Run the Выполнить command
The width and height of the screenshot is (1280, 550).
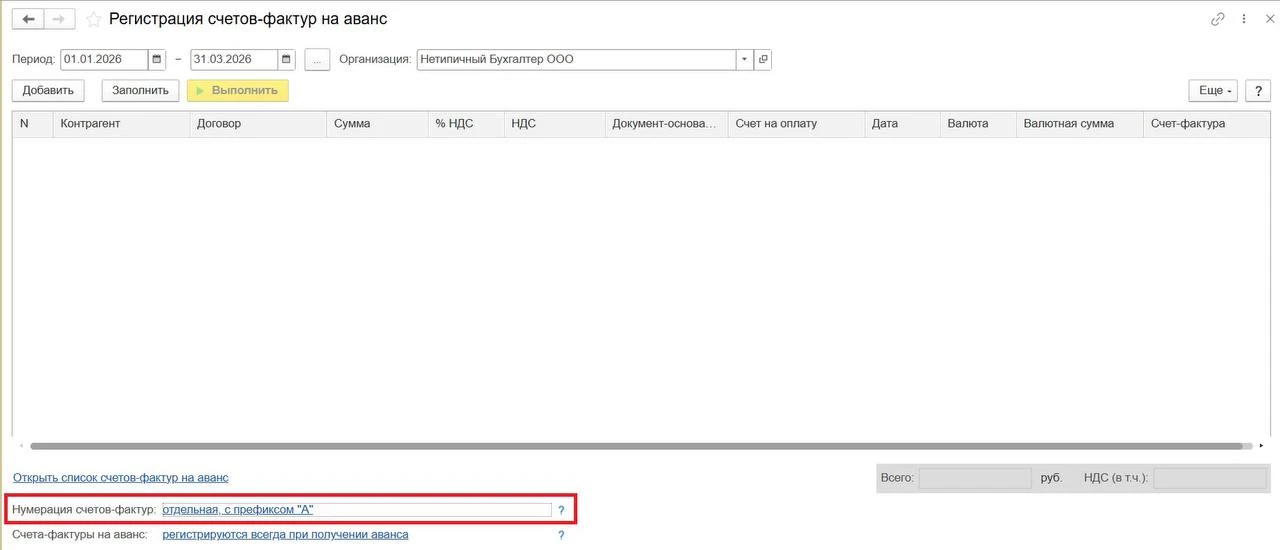[238, 90]
